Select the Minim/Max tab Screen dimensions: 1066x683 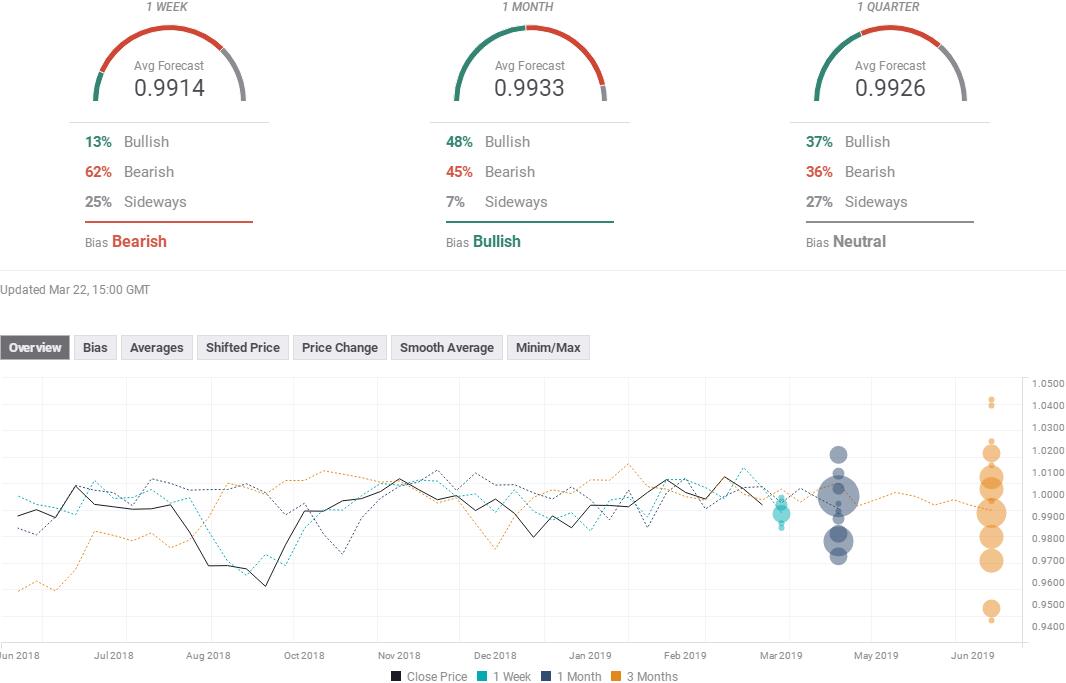coord(547,348)
